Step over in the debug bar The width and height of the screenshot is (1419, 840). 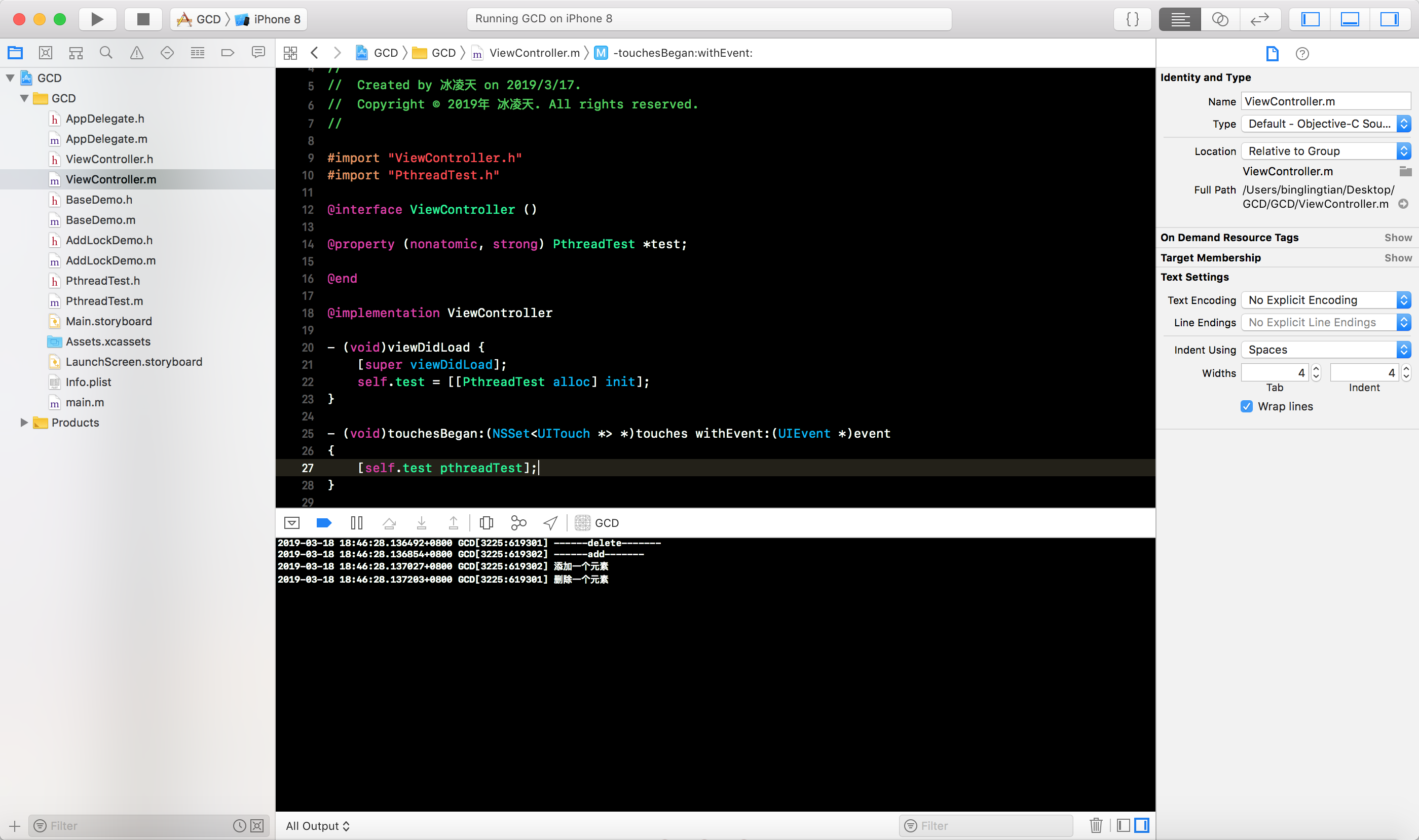(389, 523)
